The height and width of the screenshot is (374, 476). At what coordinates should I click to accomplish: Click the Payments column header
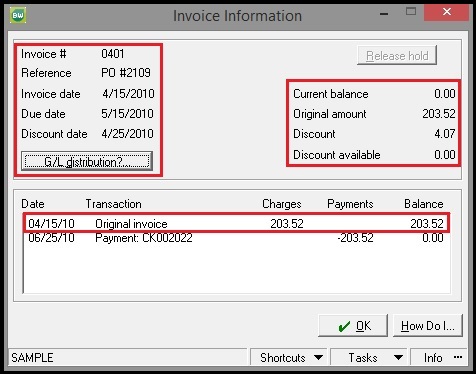click(350, 204)
